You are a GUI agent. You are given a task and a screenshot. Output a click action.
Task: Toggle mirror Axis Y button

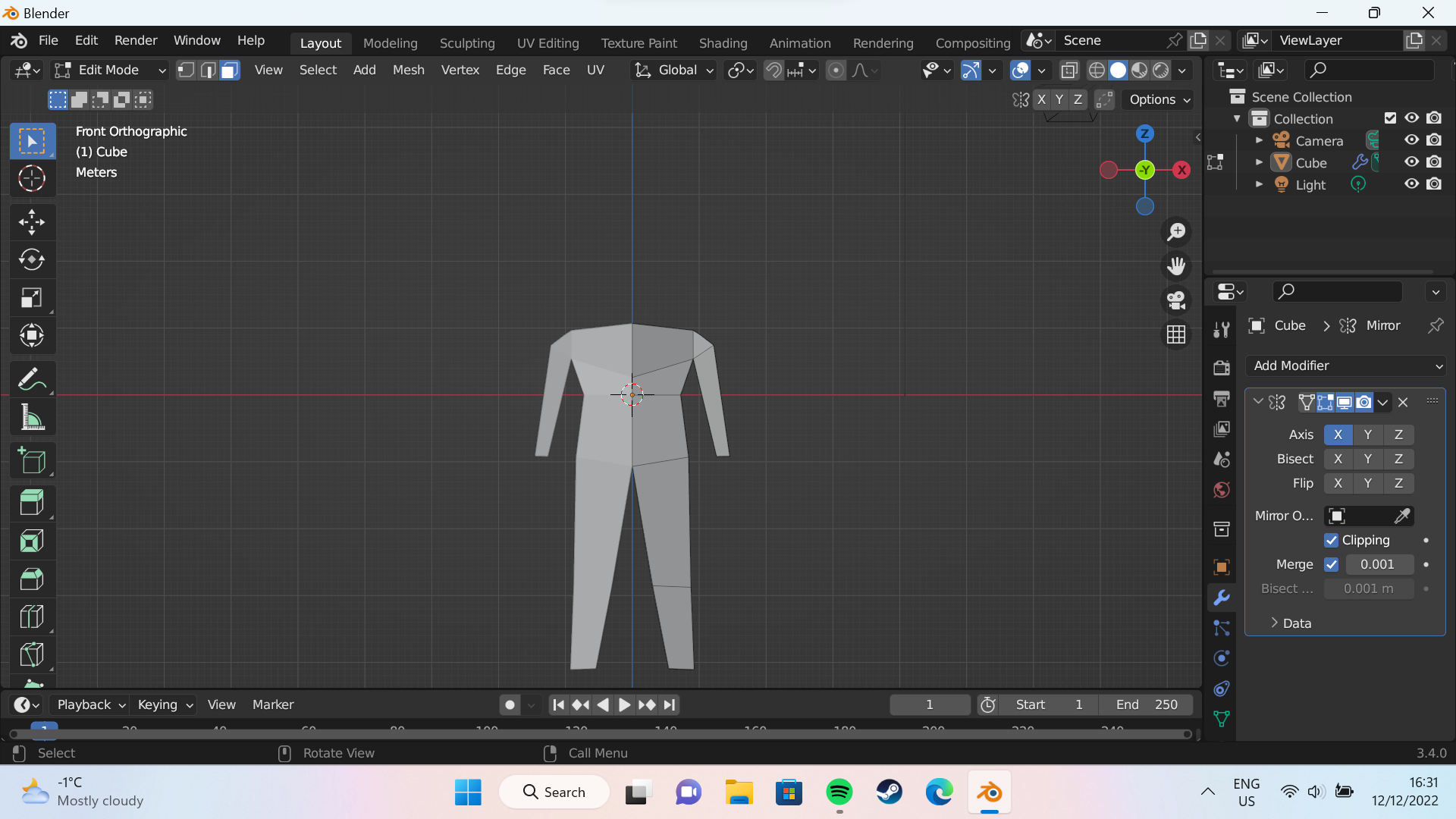click(x=1368, y=435)
